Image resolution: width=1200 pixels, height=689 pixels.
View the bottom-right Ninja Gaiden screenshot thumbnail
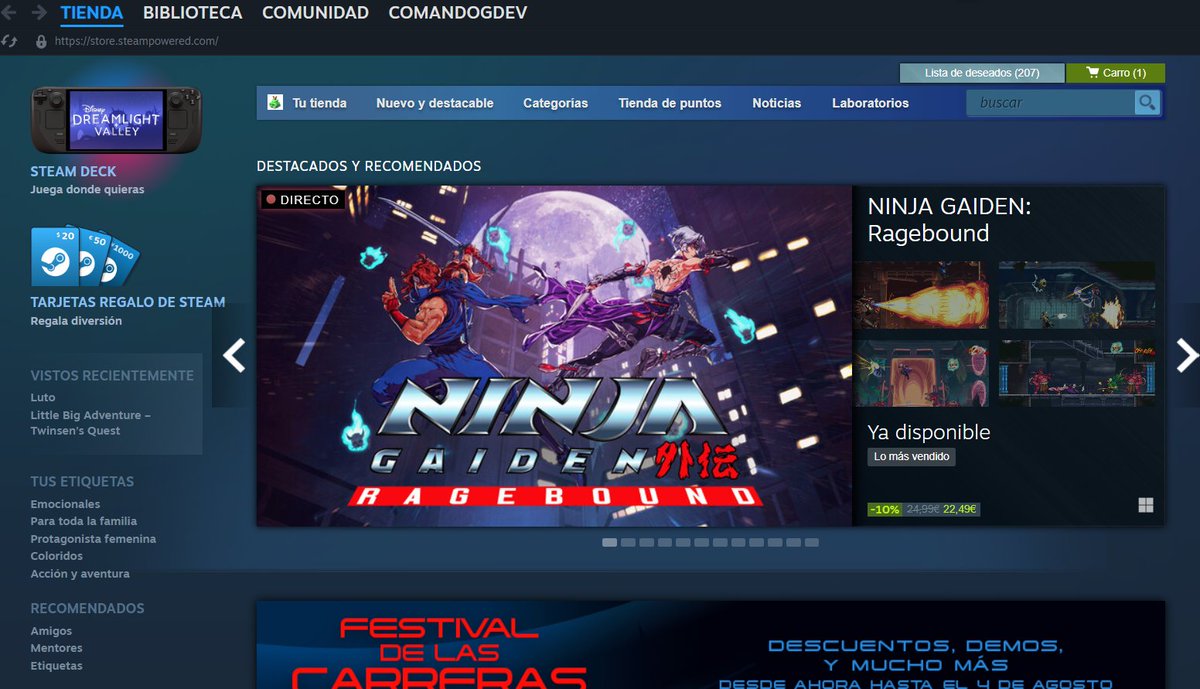tap(1077, 373)
